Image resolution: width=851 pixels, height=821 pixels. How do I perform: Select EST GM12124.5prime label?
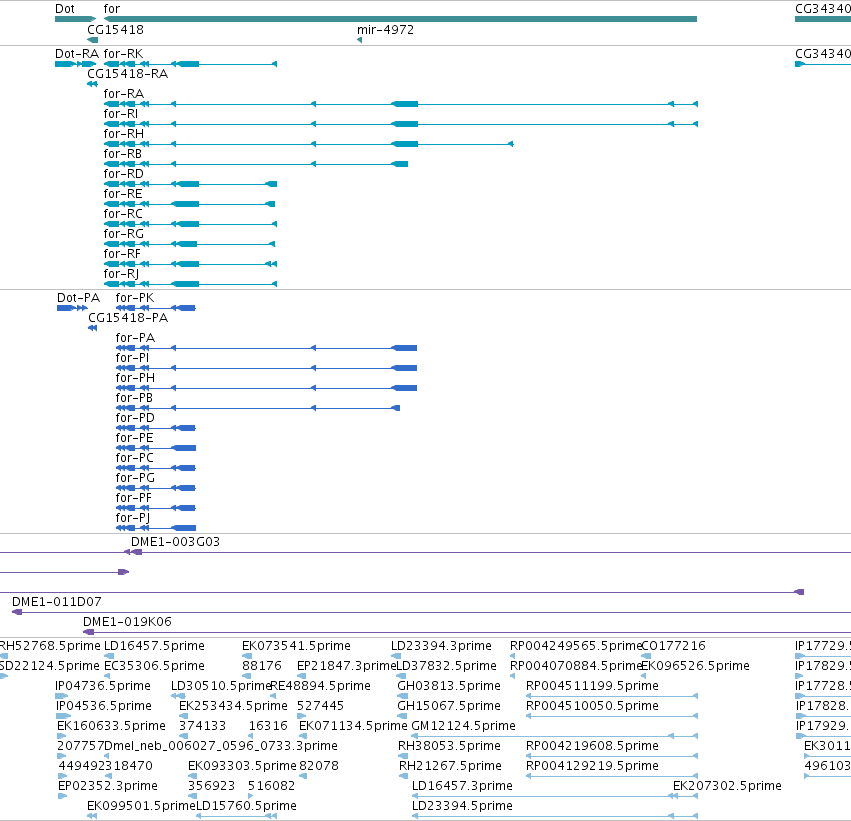(463, 727)
